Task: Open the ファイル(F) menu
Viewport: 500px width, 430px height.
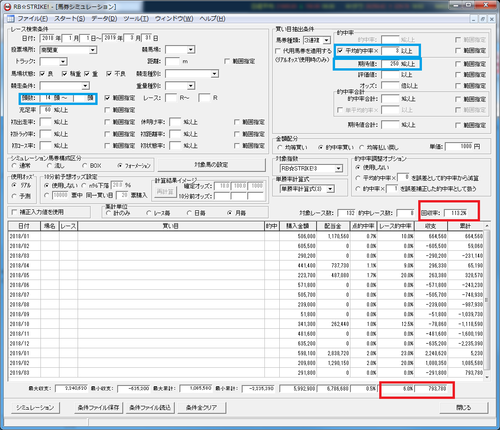Action: 33,19
